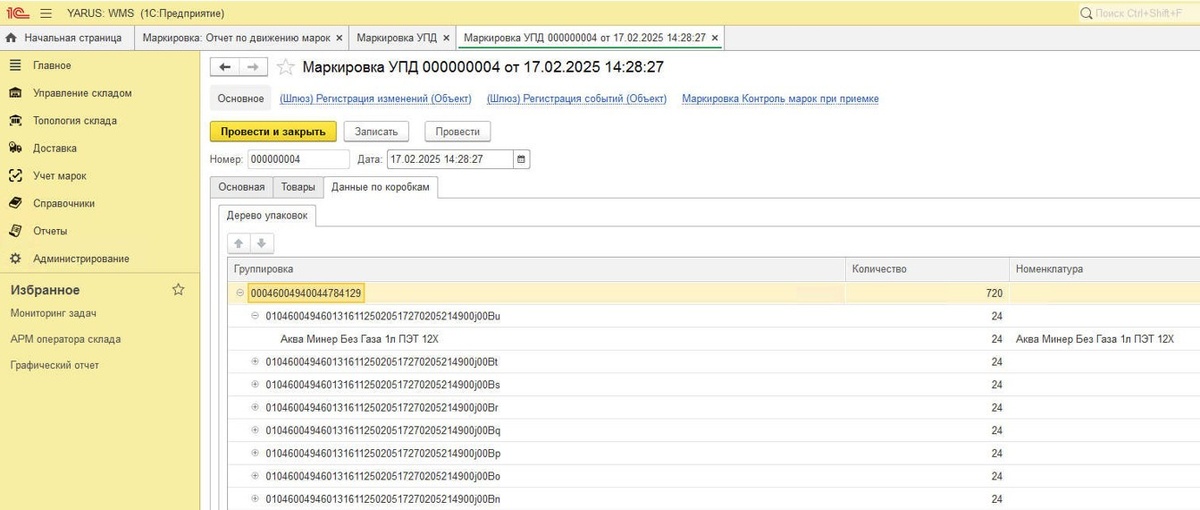Click the Провести button
Viewport: 1200px width, 510px height.
[458, 131]
